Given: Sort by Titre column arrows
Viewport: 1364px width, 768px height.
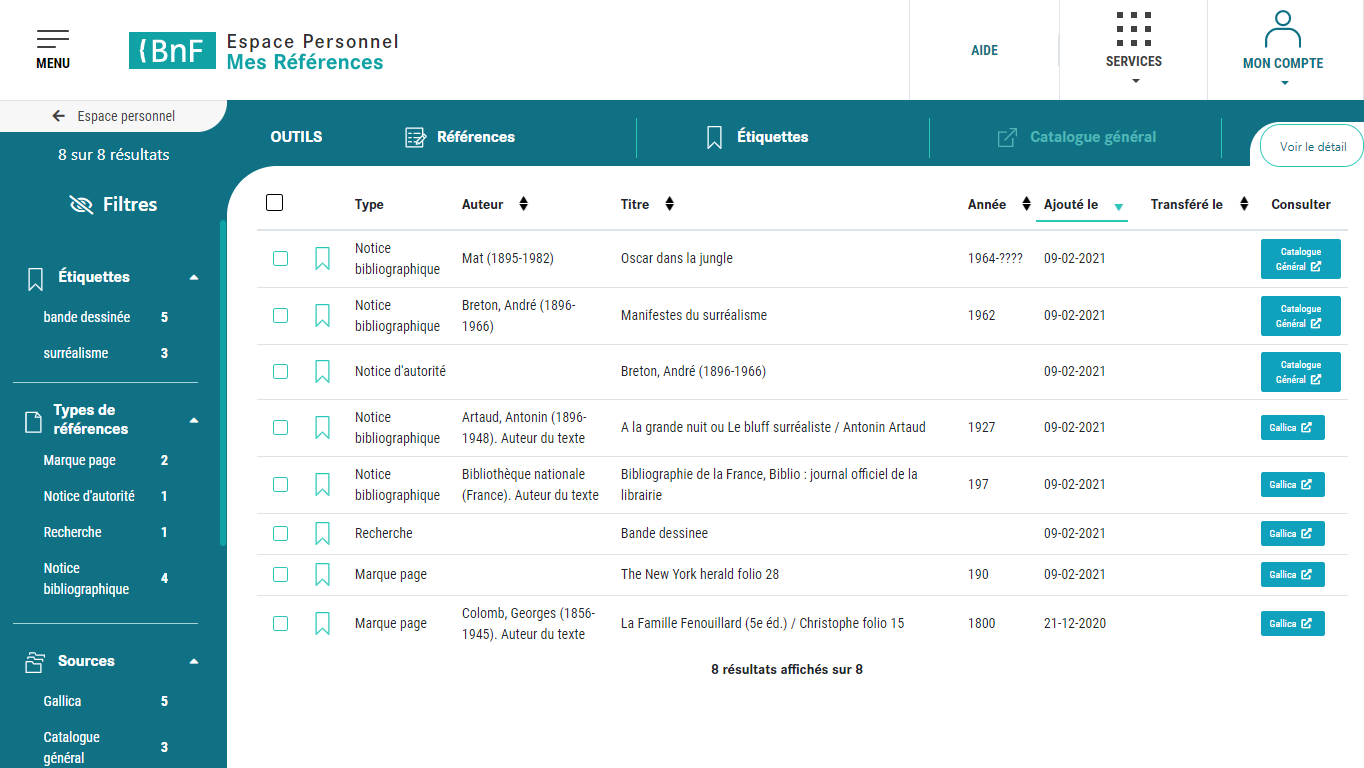Looking at the screenshot, I should [x=670, y=204].
